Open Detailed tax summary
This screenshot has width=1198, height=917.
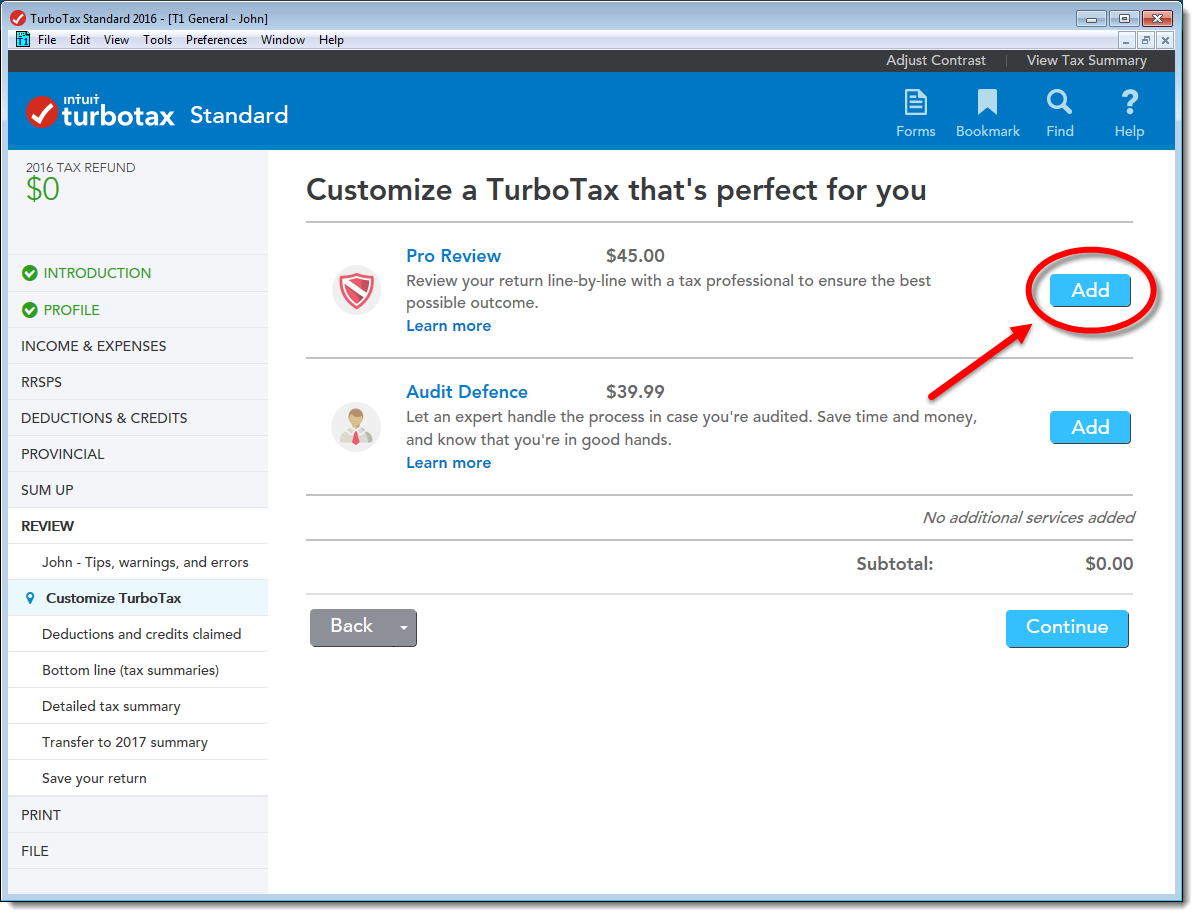[x=138, y=706]
